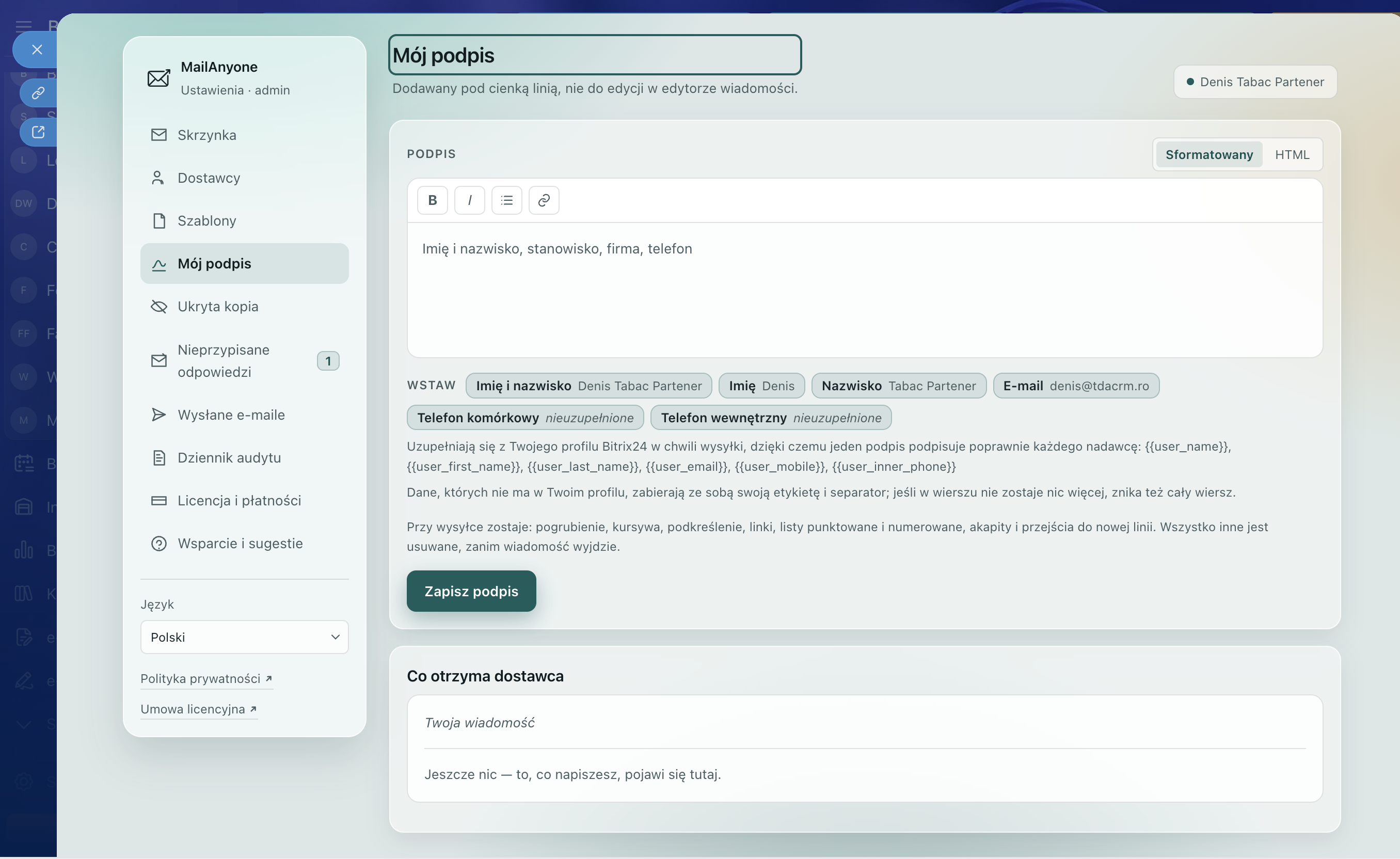Select the Mój podpis menu item

244,264
